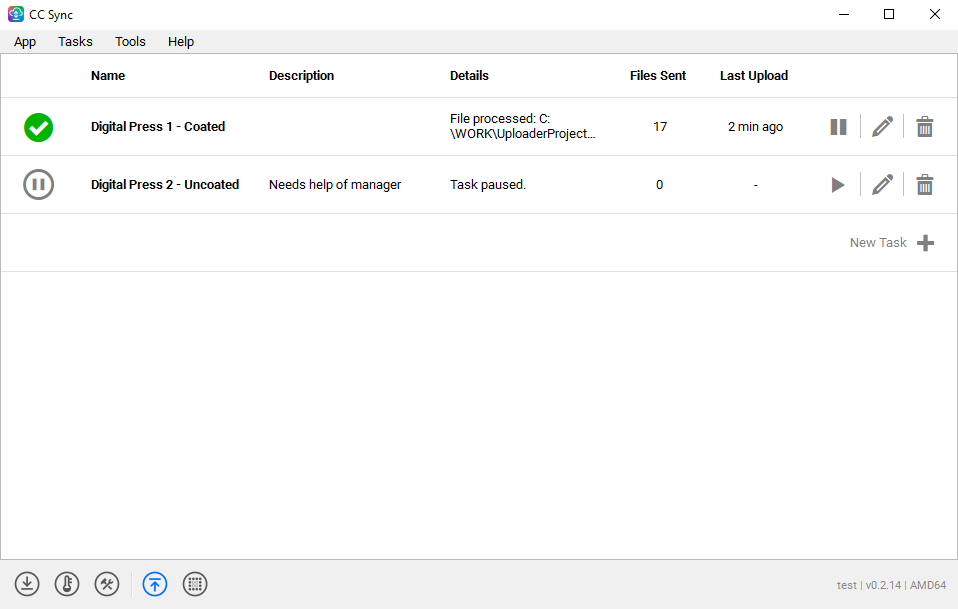
Task: Open the Tasks menu
Action: tap(75, 42)
